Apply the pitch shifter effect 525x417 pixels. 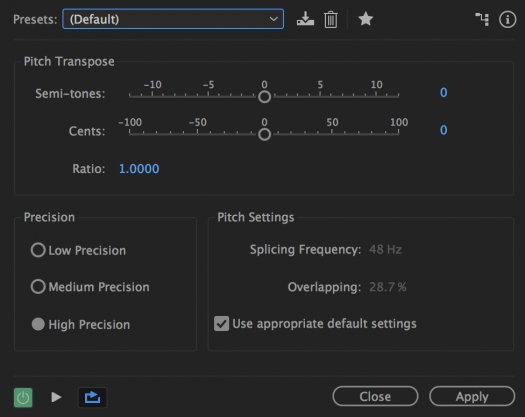(x=472, y=396)
